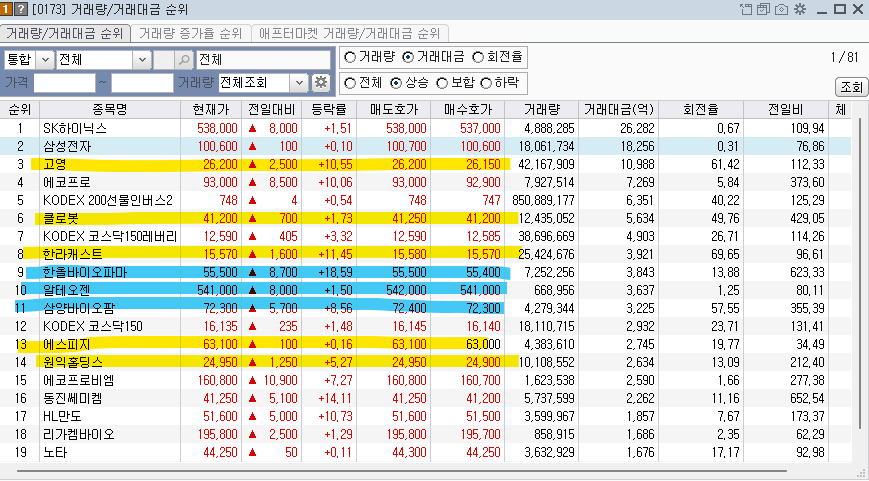
Task: Click the orange screen number 1 icon
Action: point(6,9)
